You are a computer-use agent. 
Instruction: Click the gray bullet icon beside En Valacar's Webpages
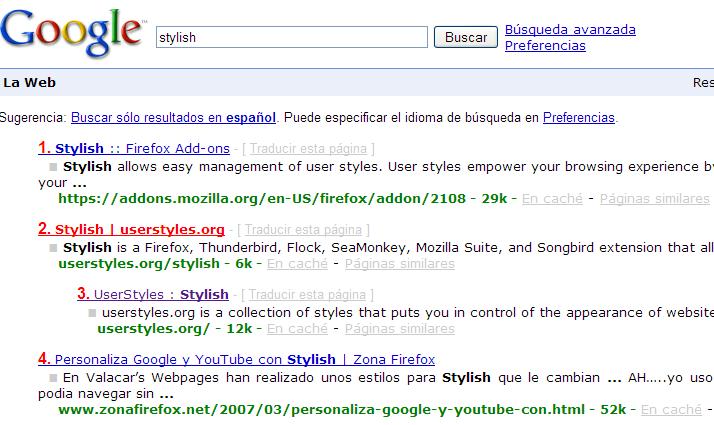[x=53, y=378]
